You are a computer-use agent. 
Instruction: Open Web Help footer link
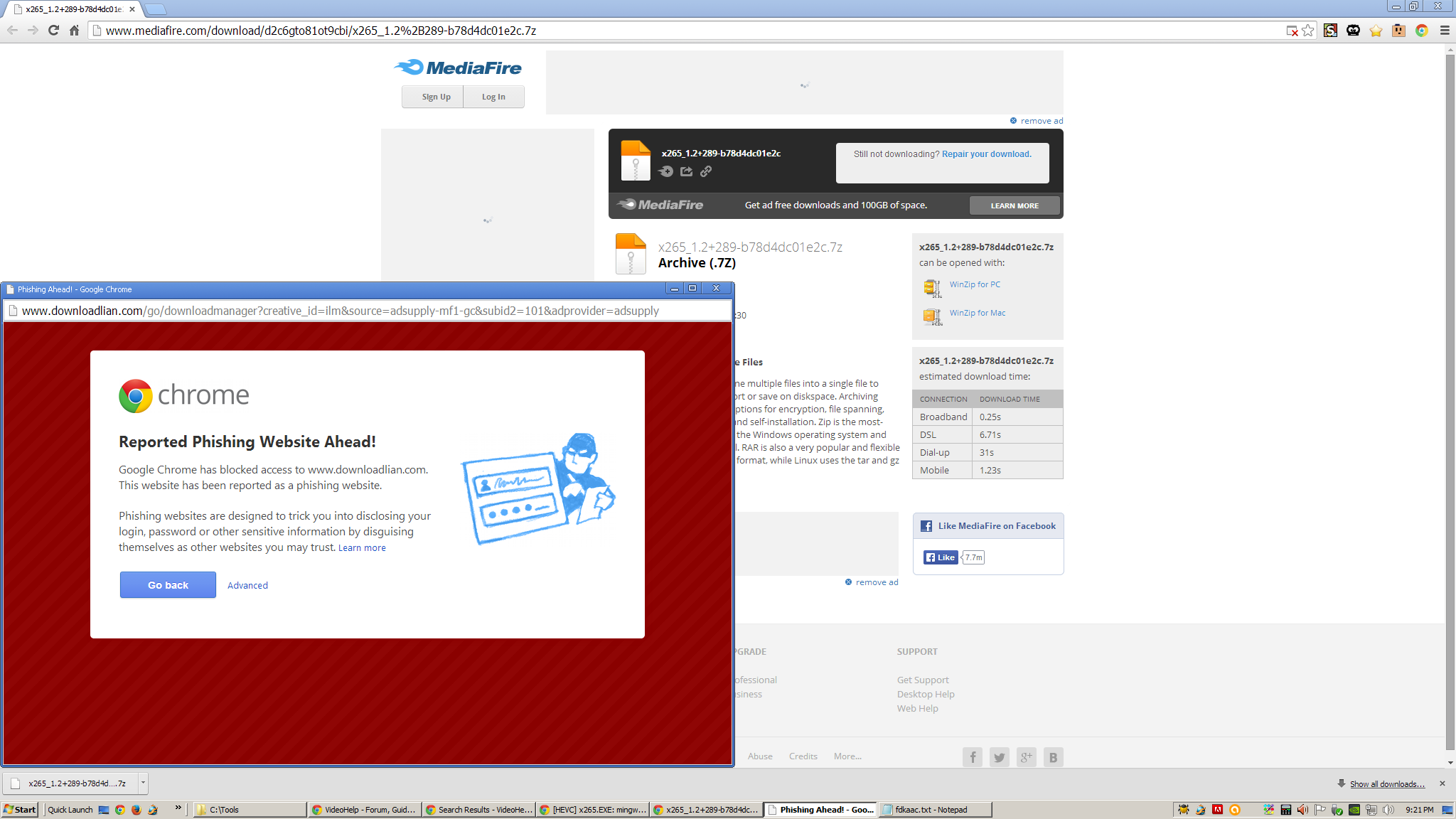click(918, 709)
